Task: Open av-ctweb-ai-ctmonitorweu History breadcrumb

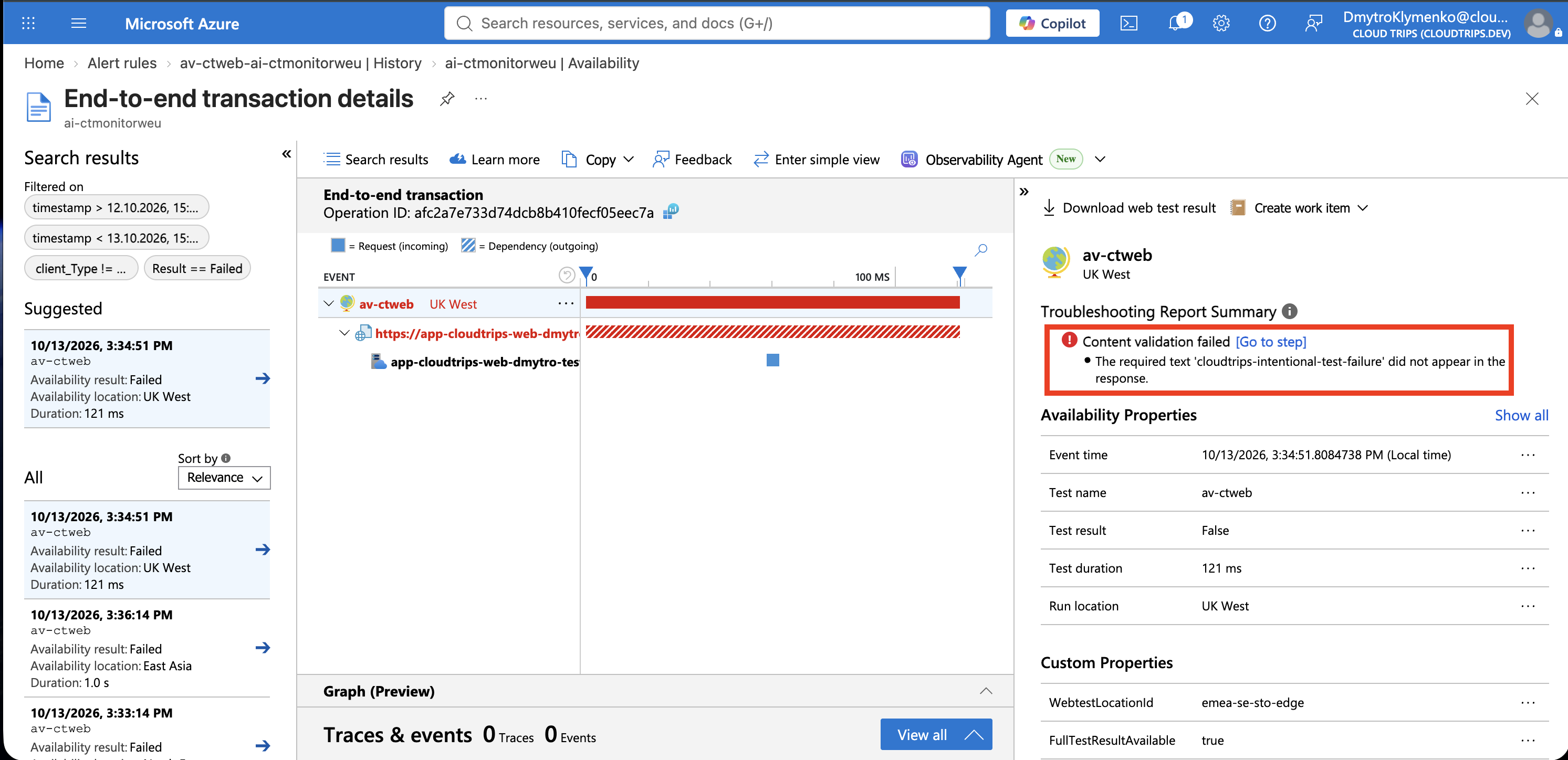Action: pyautogui.click(x=301, y=64)
